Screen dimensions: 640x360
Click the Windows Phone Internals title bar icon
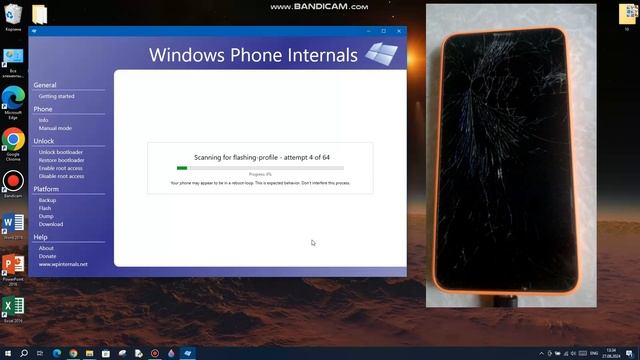point(34,31)
